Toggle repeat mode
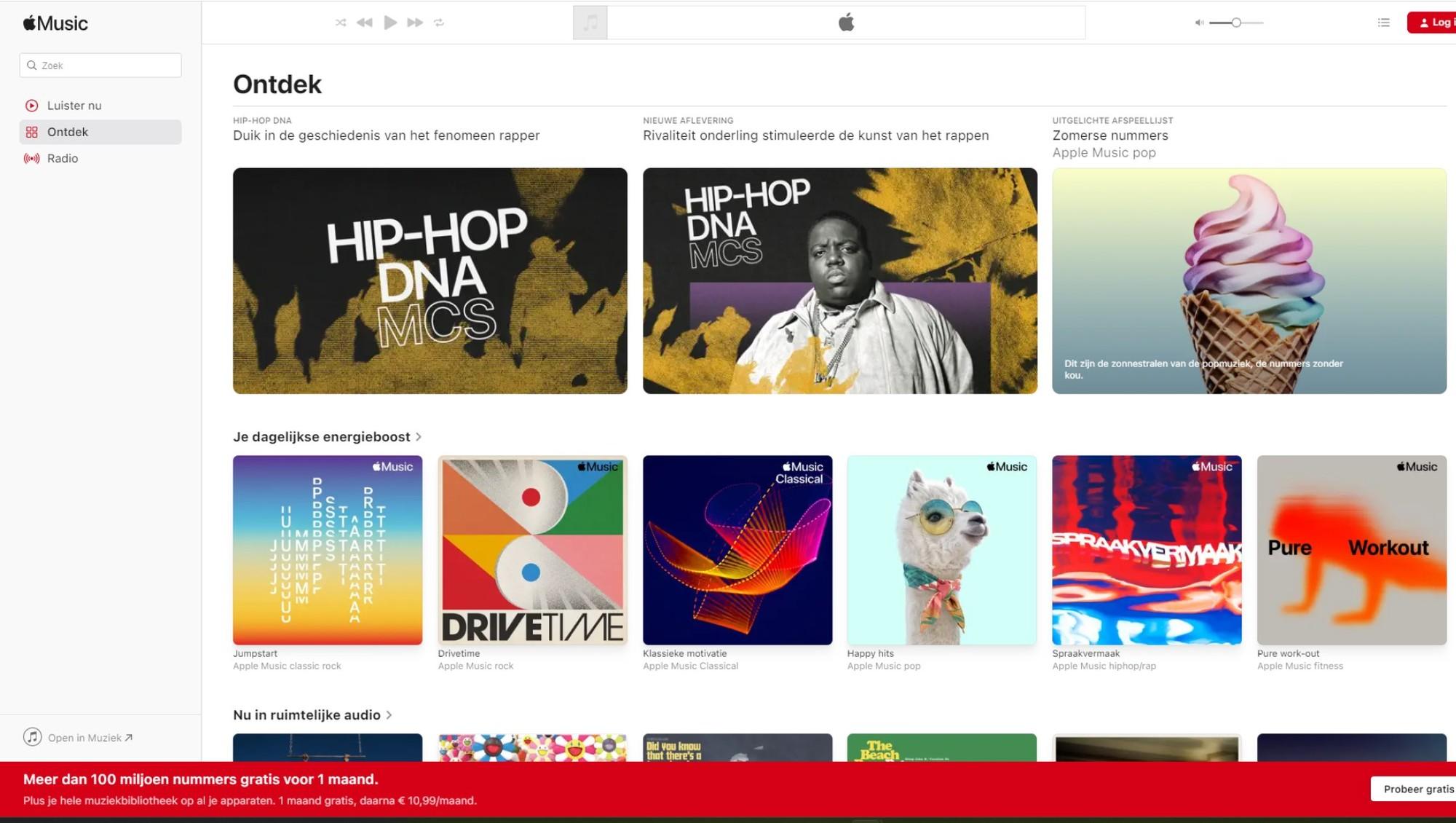This screenshot has height=823, width=1456. click(x=439, y=23)
